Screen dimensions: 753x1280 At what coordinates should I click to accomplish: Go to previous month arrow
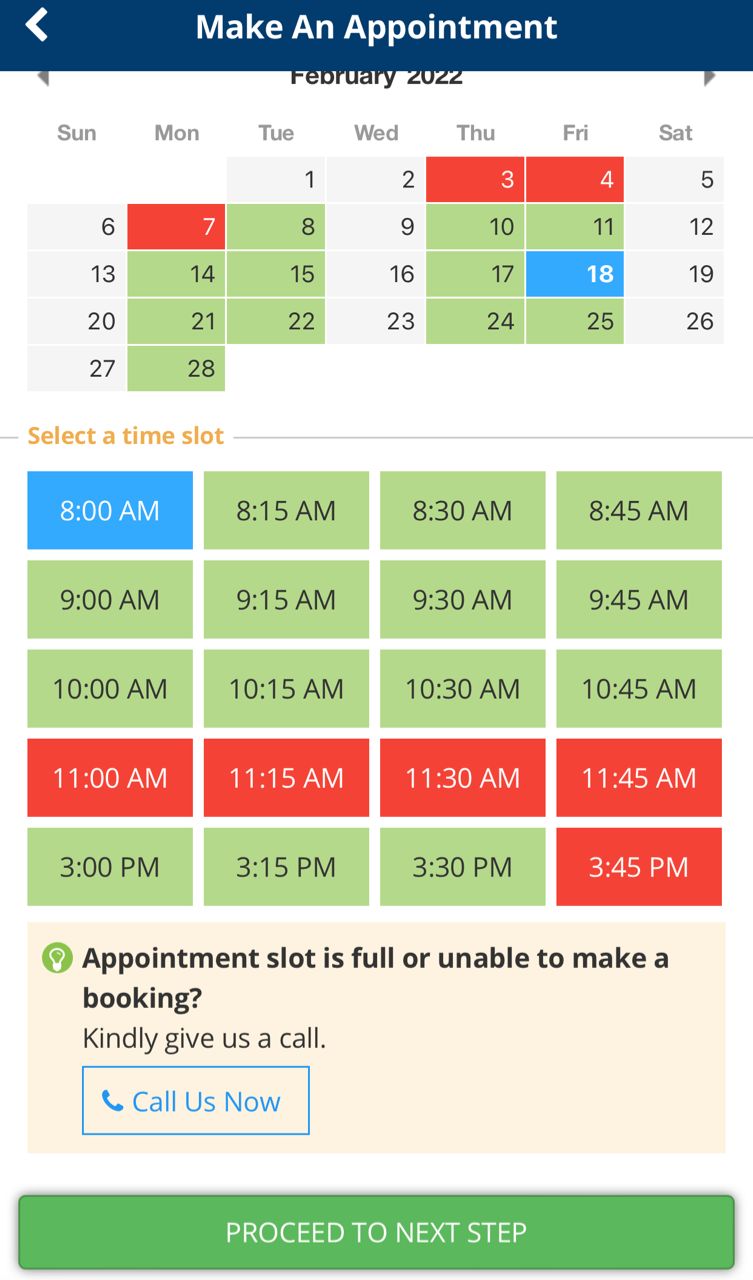[x=43, y=78]
